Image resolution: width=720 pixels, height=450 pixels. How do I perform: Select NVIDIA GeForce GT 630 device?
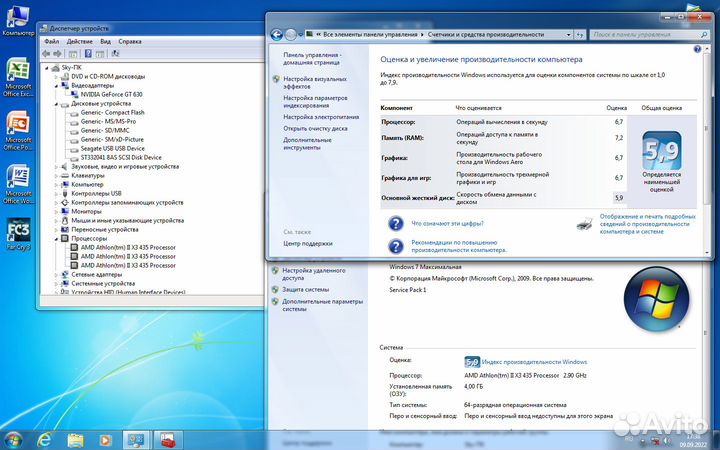tap(112, 94)
